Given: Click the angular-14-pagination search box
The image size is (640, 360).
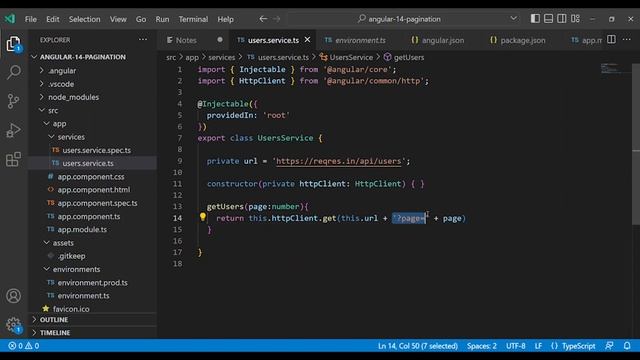Looking at the screenshot, I should [x=398, y=19].
